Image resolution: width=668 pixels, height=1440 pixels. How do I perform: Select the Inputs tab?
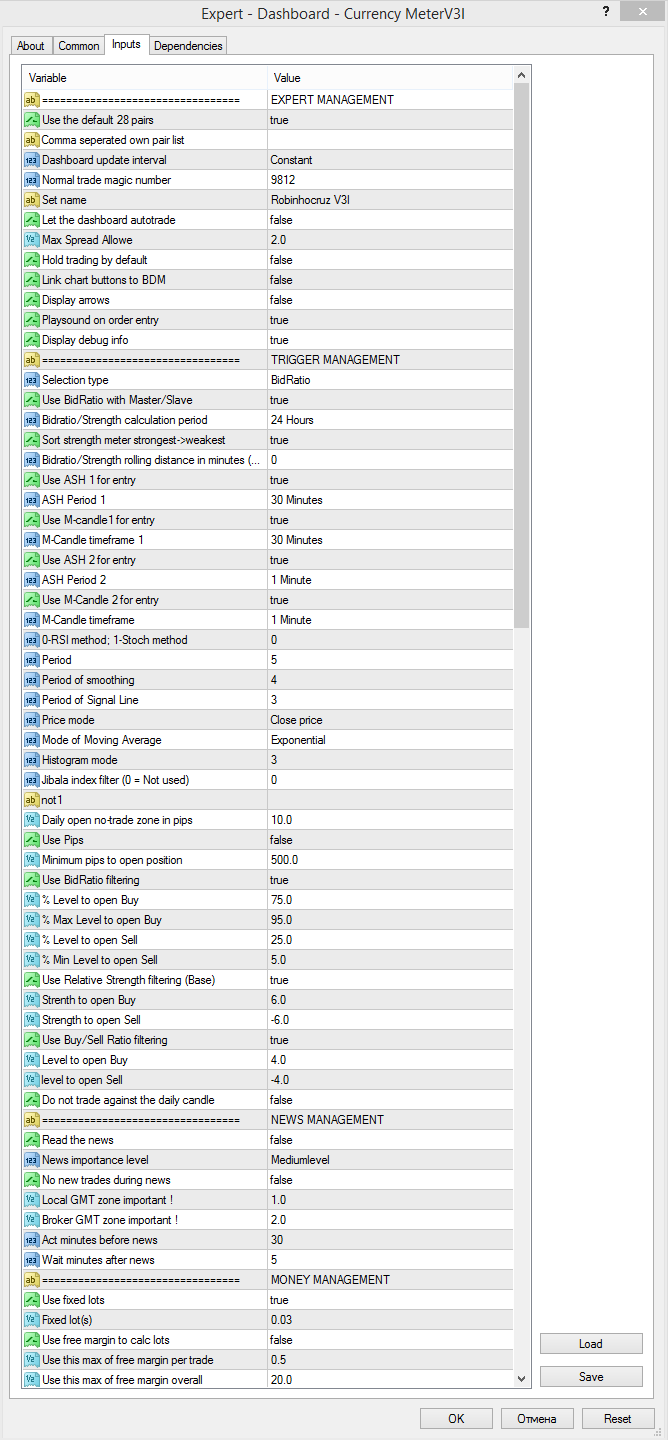(x=127, y=44)
